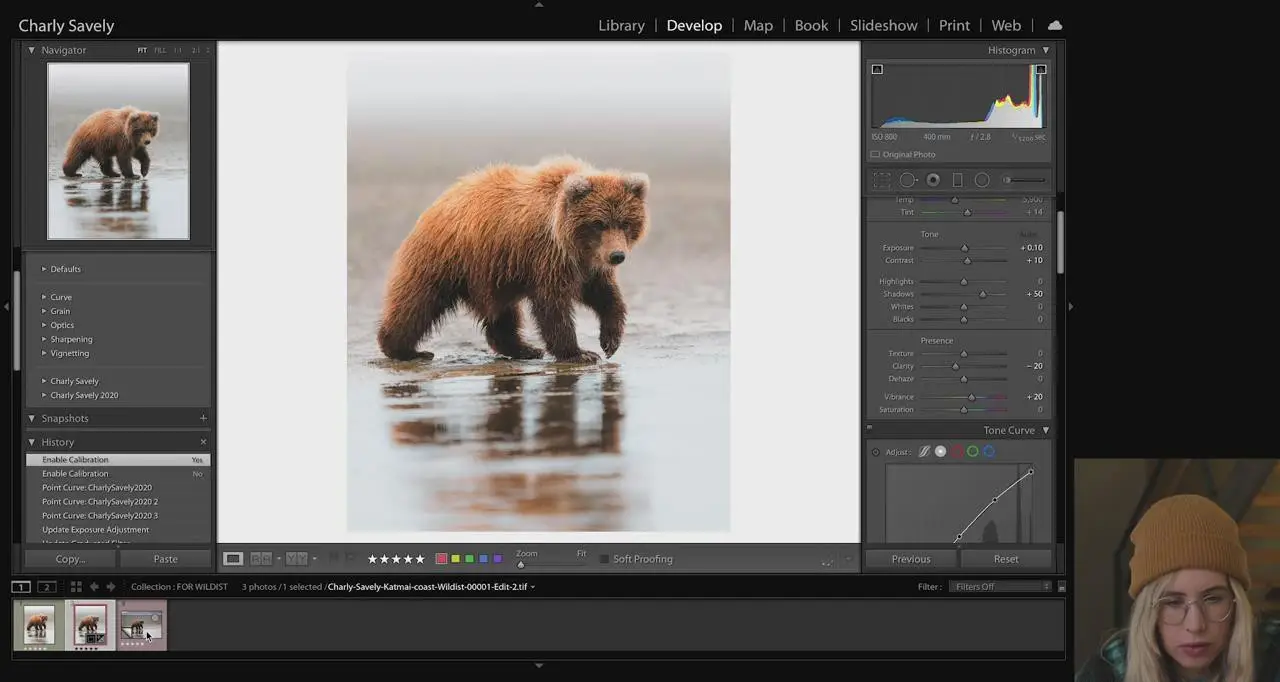1280x682 pixels.
Task: Toggle the Tone Curve panel on/off switch
Action: [x=869, y=428]
